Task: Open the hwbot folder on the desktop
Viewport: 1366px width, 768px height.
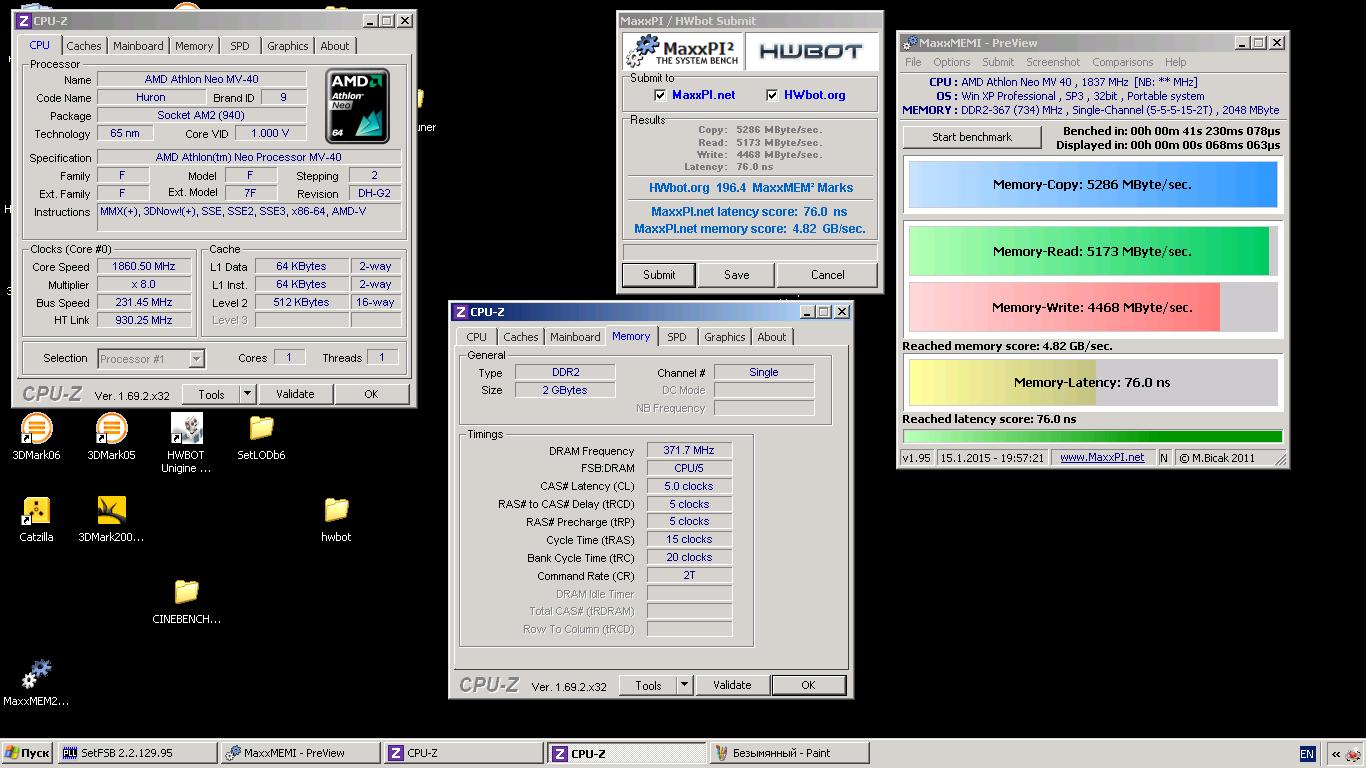Action: (336, 520)
